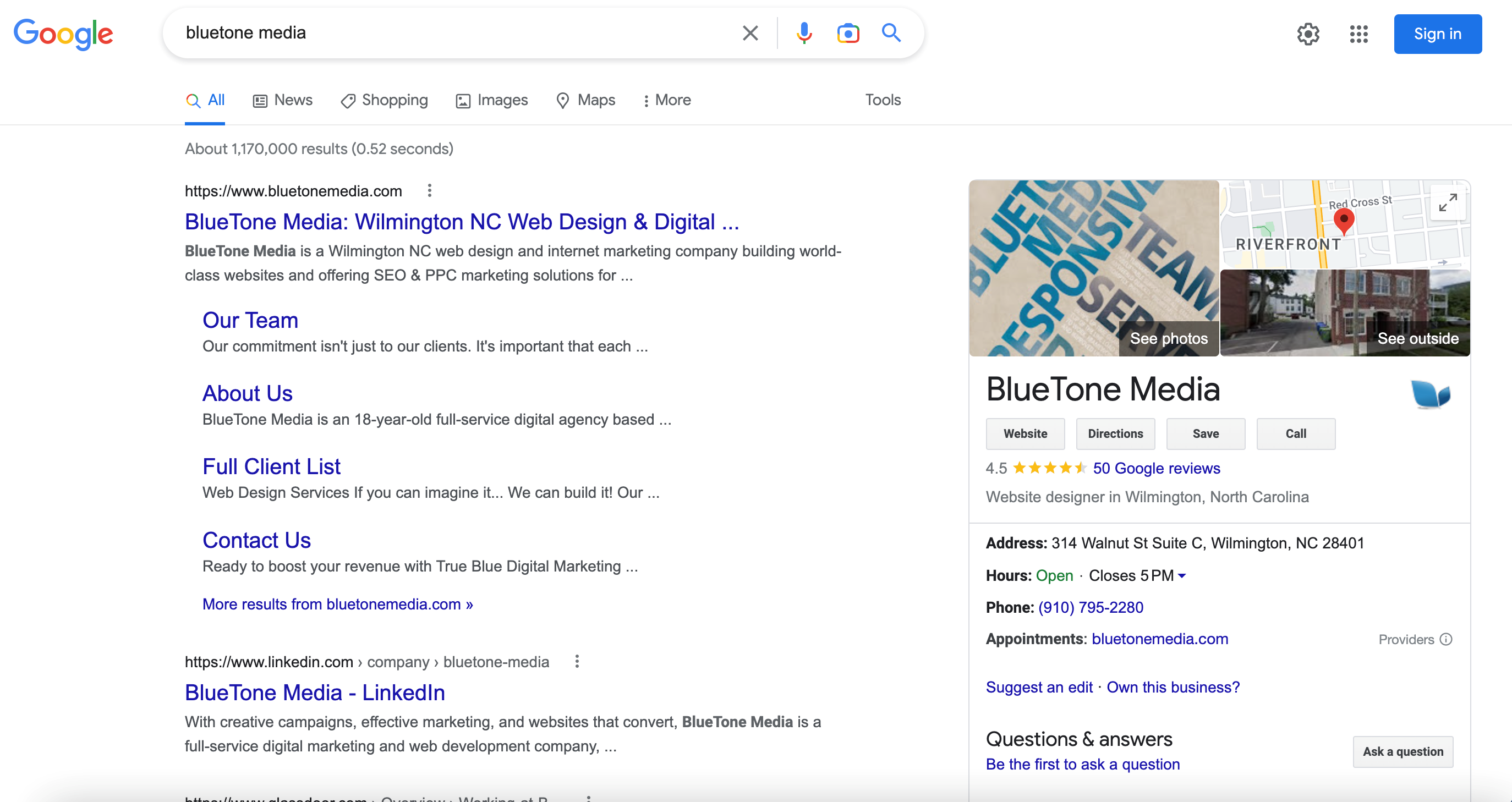The image size is (1512, 802).
Task: Click the About 1,170,000 results text
Action: (319, 149)
